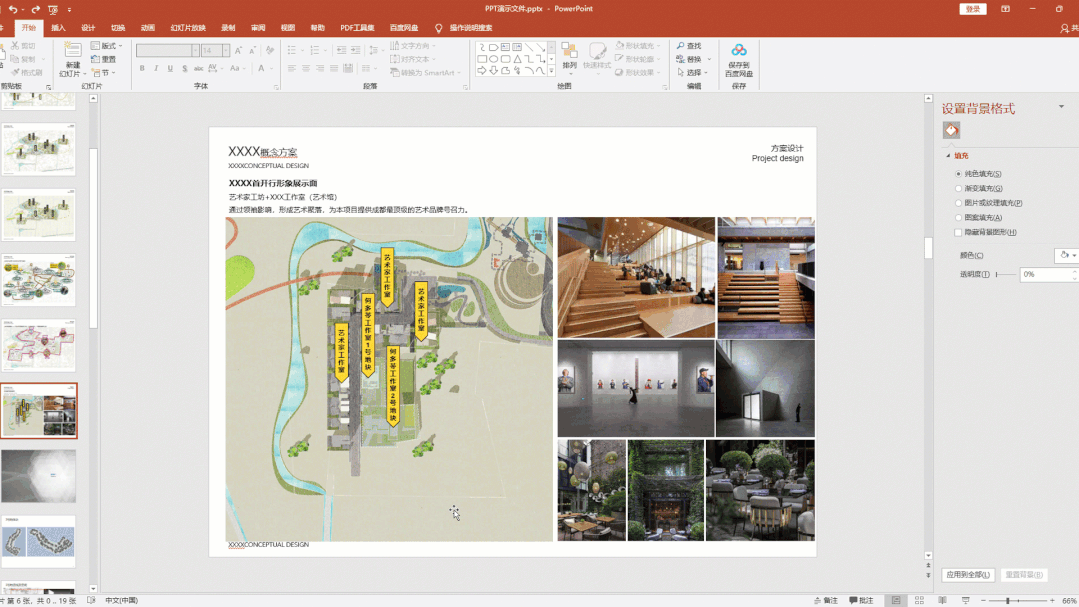Click the 透明度 percentage input field
The image size is (1079, 607).
pyautogui.click(x=1046, y=275)
